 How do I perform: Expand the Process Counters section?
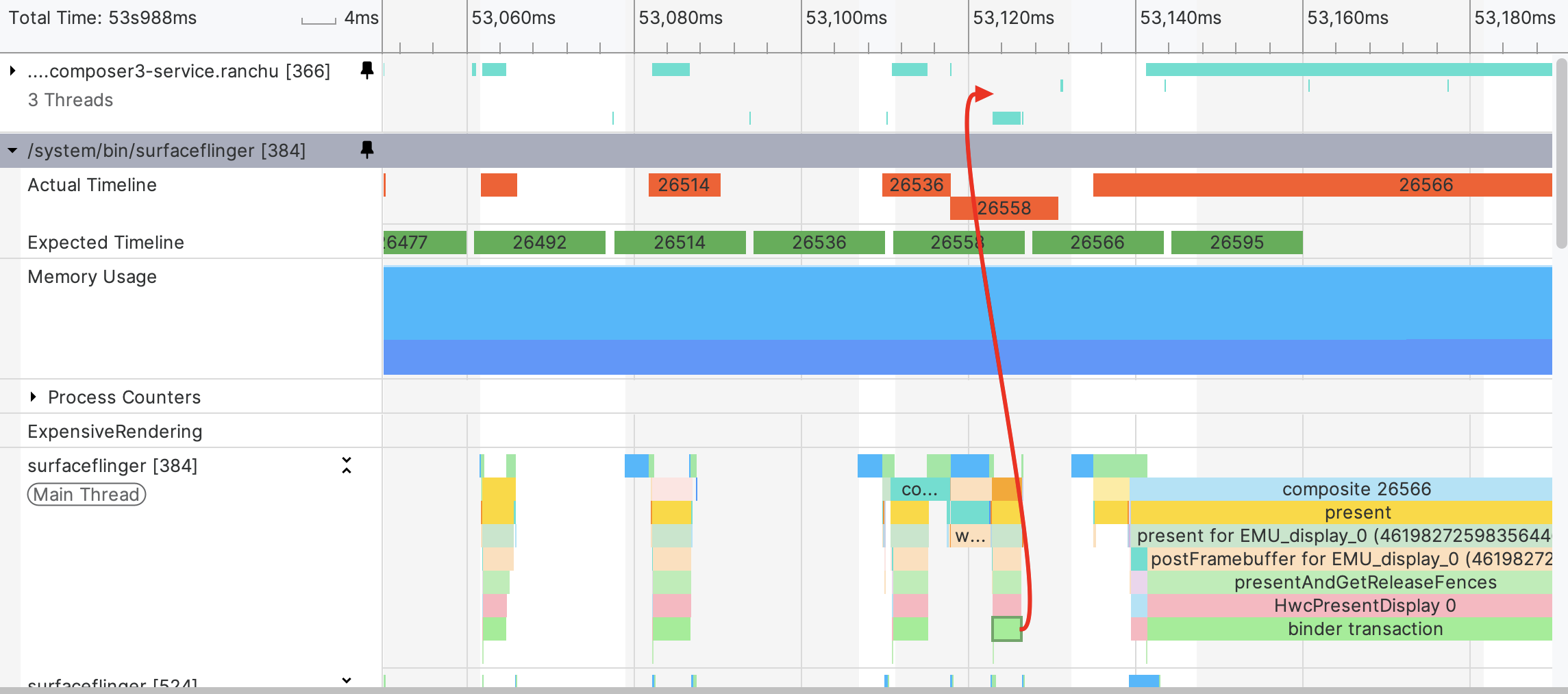tap(33, 397)
